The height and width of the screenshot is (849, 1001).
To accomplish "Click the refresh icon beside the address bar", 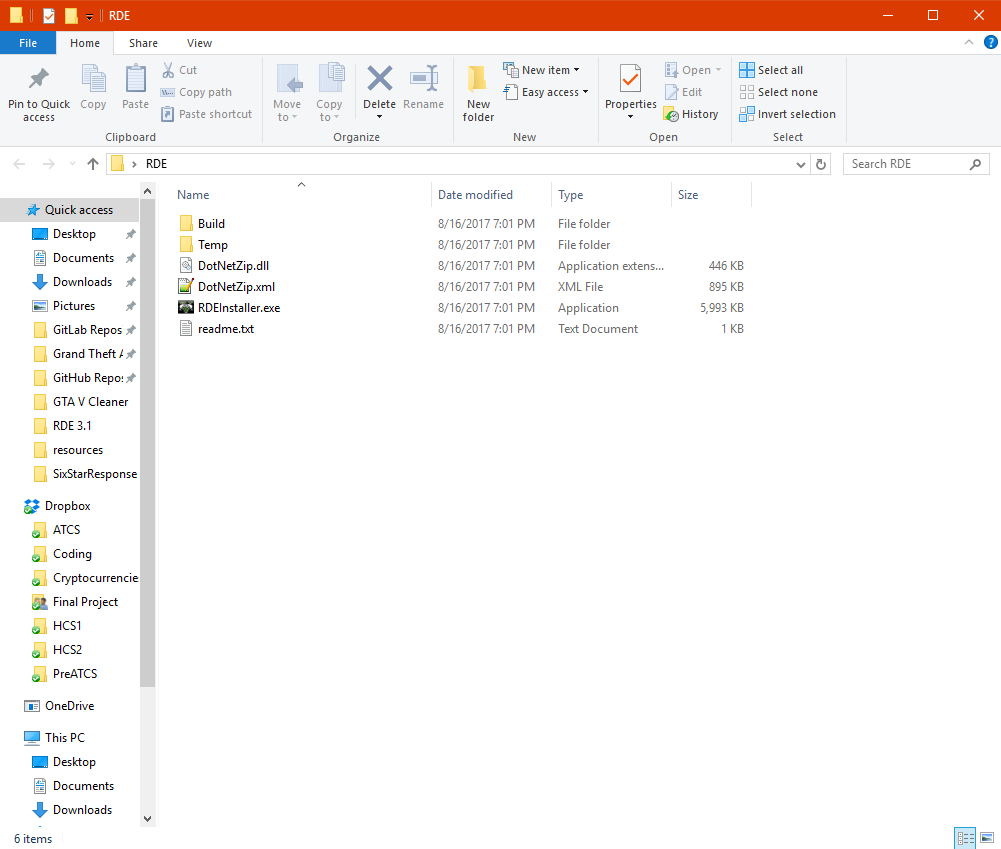I will click(821, 164).
